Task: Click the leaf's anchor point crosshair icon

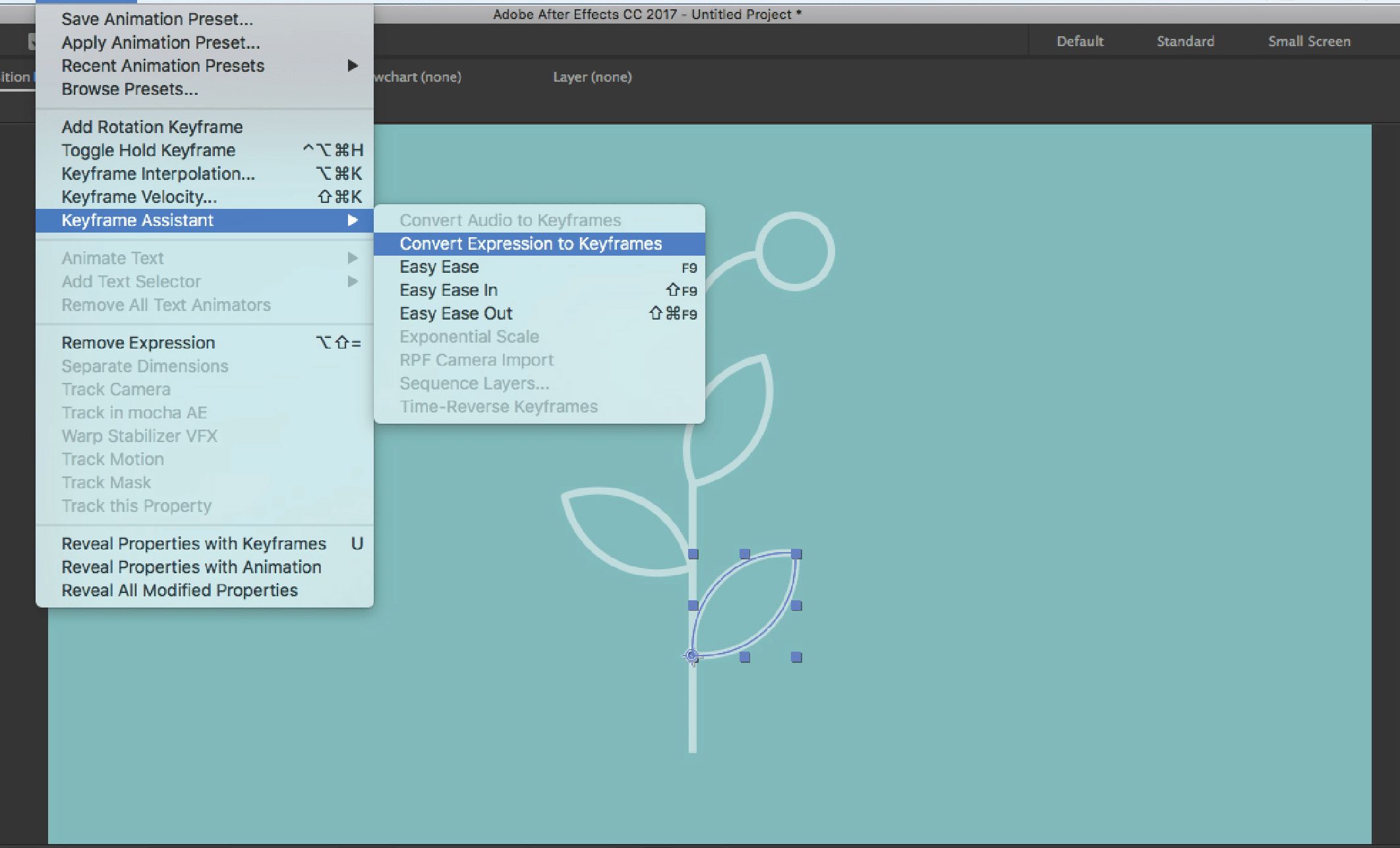Action: tap(691, 656)
